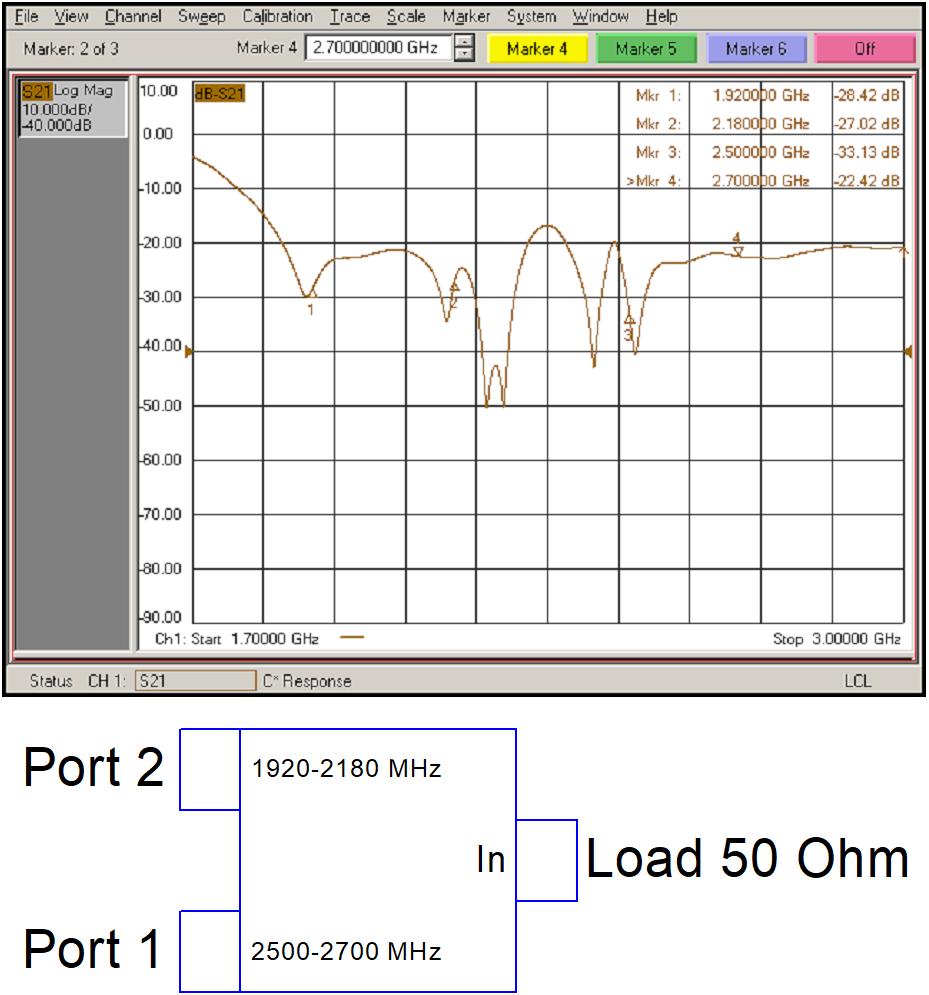Click the dB-S21 label on the graph

point(219,92)
